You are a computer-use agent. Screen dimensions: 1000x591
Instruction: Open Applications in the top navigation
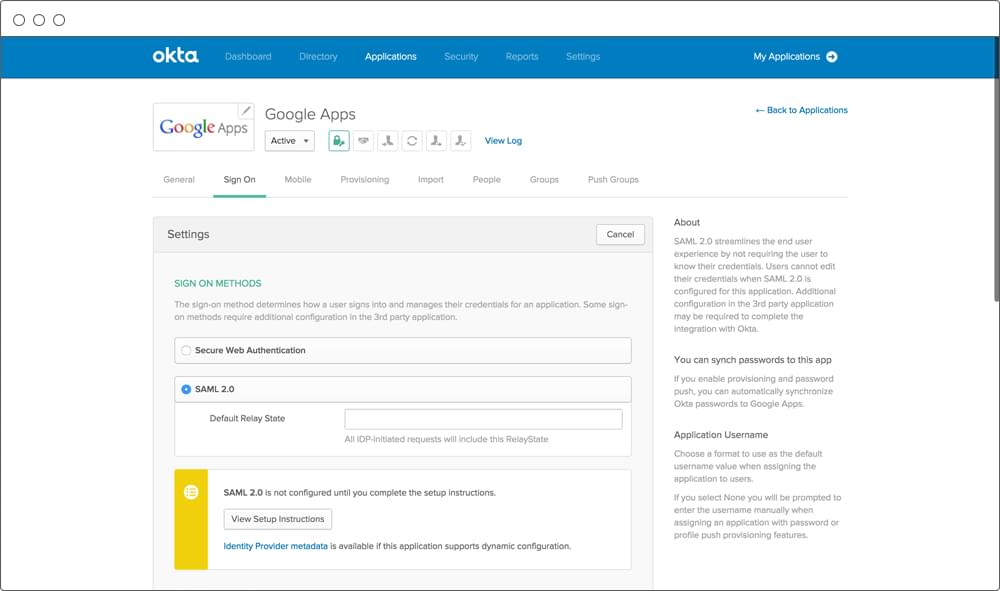tap(390, 57)
